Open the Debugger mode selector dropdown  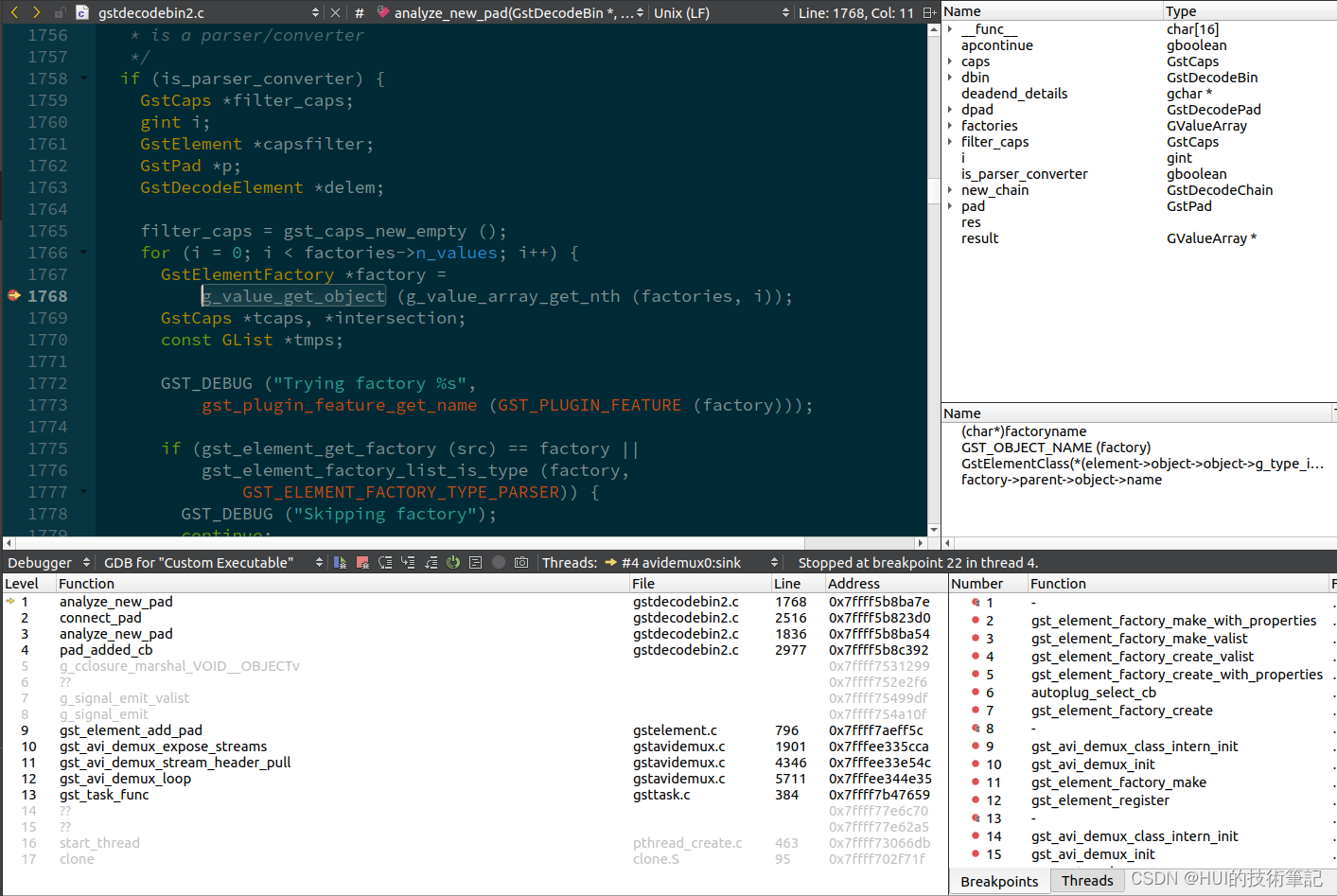(x=48, y=563)
